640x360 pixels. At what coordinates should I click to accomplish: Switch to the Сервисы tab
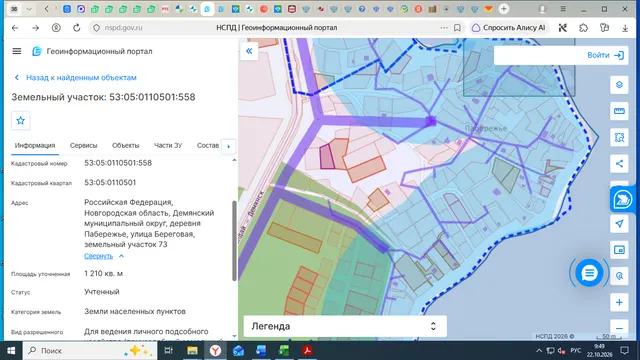tap(83, 145)
